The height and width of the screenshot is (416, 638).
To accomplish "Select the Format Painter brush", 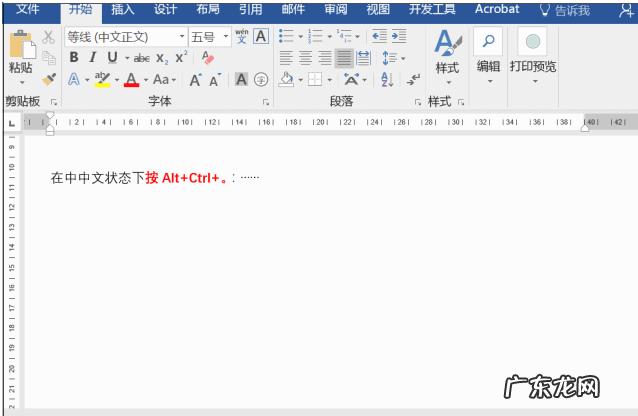I will (x=49, y=79).
